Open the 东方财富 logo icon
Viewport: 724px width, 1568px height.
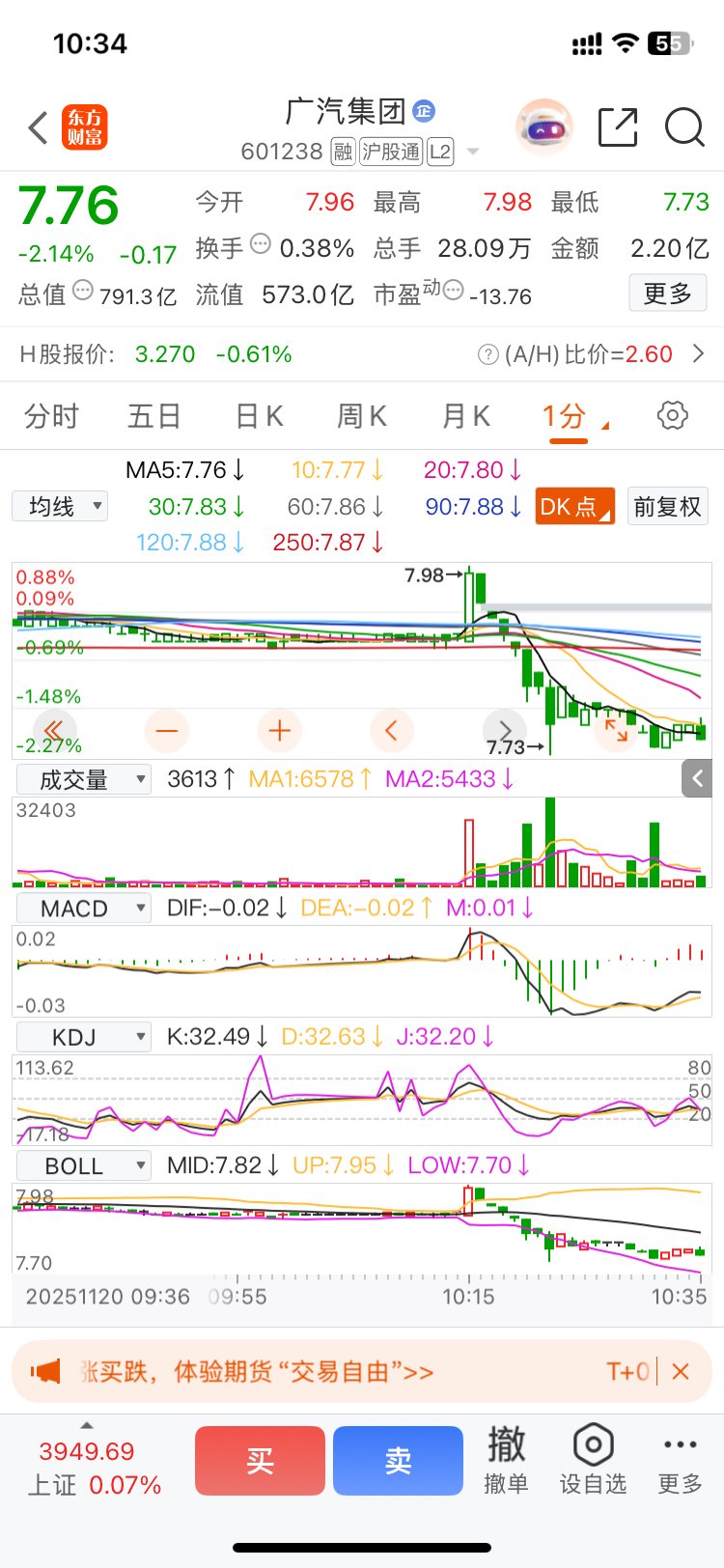tap(85, 127)
